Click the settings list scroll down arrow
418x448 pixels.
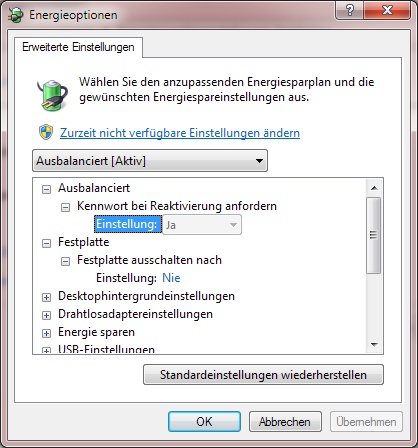[374, 344]
